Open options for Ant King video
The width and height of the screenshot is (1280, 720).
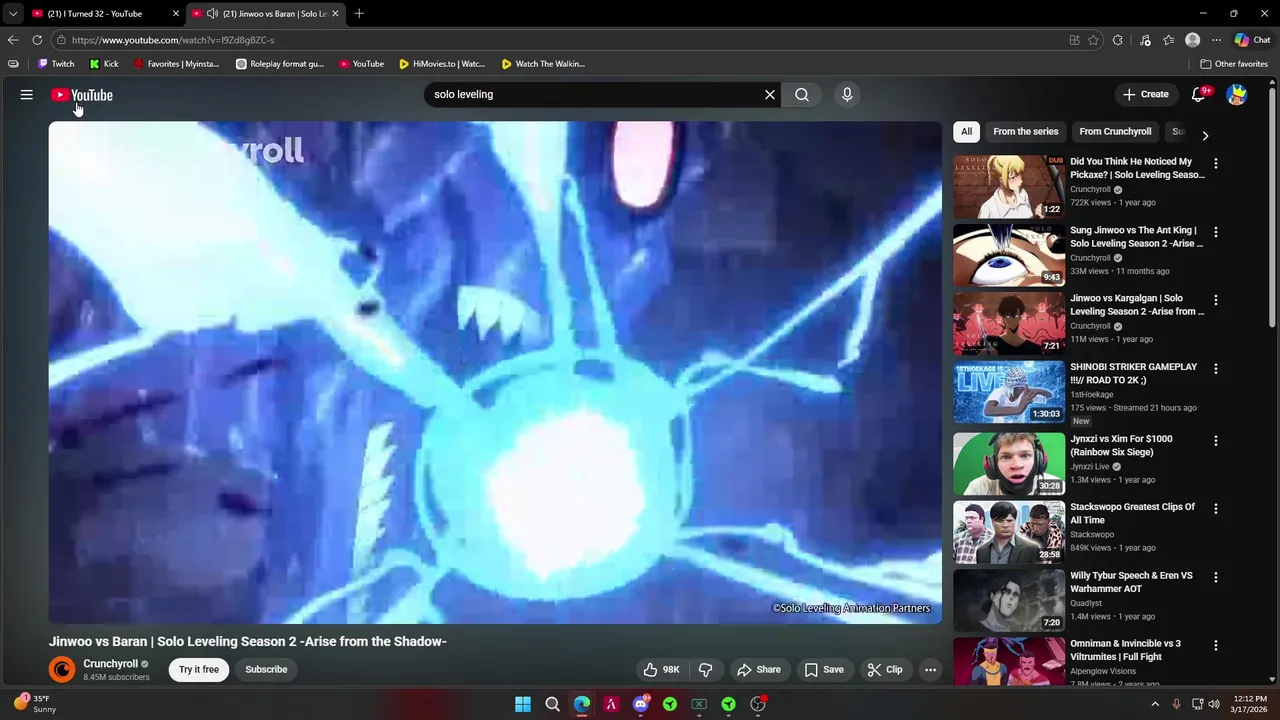1216,231
